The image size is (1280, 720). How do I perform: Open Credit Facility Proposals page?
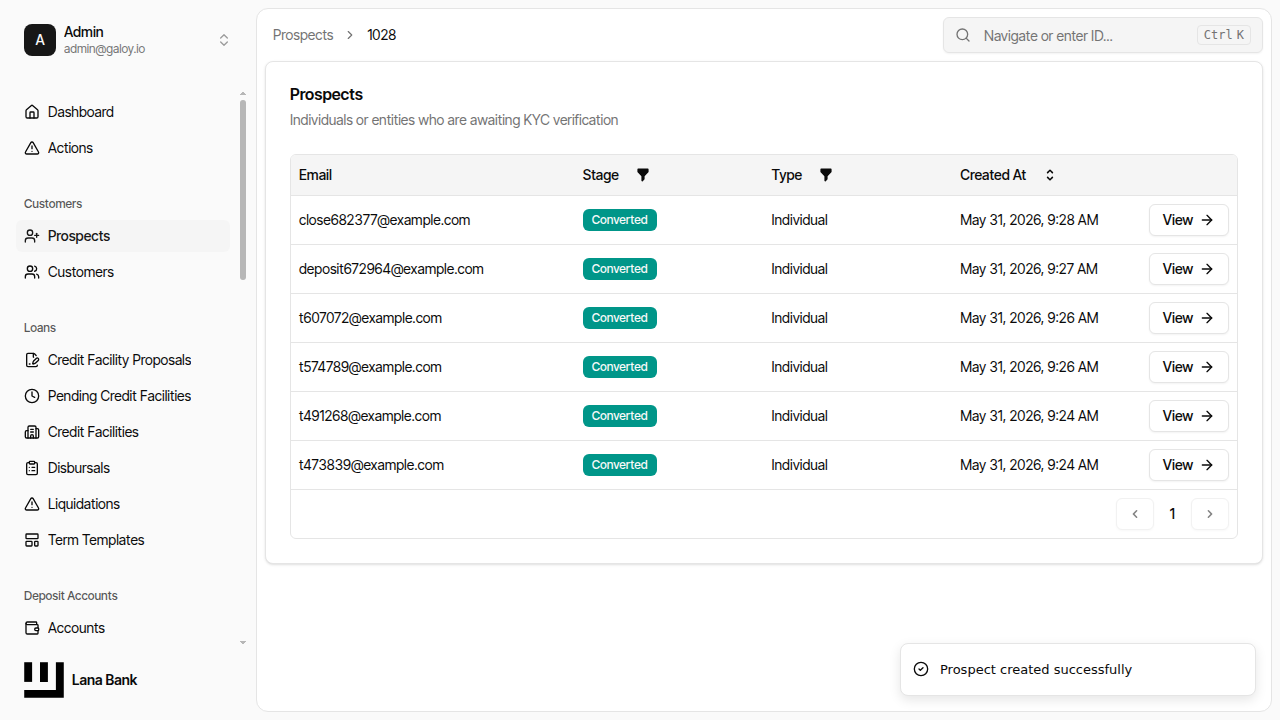(123, 360)
